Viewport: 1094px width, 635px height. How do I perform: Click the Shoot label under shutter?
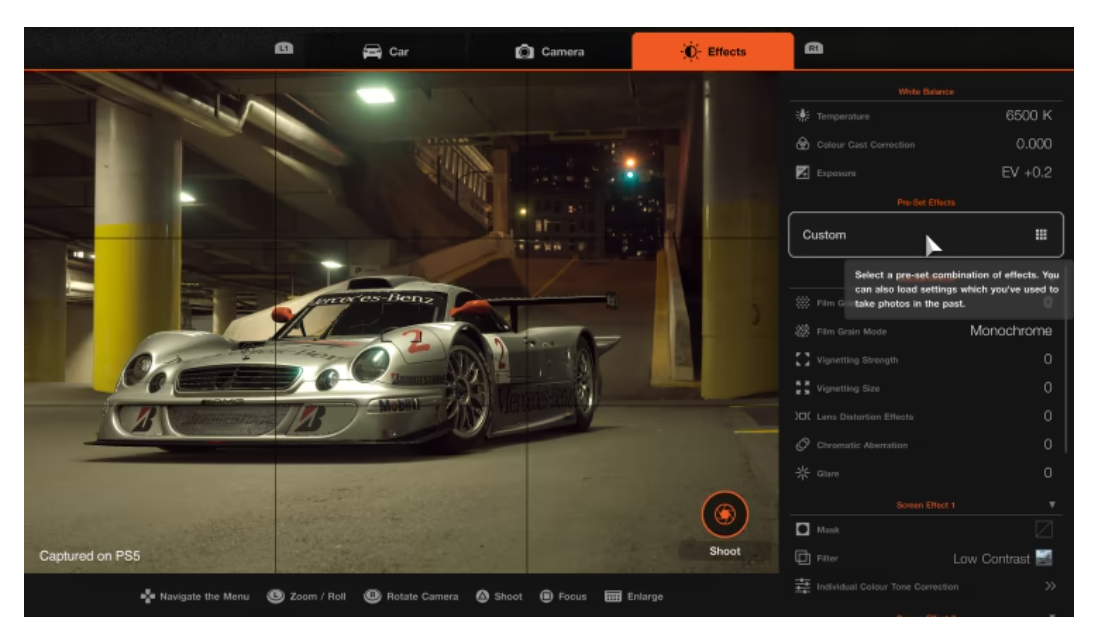(x=725, y=551)
